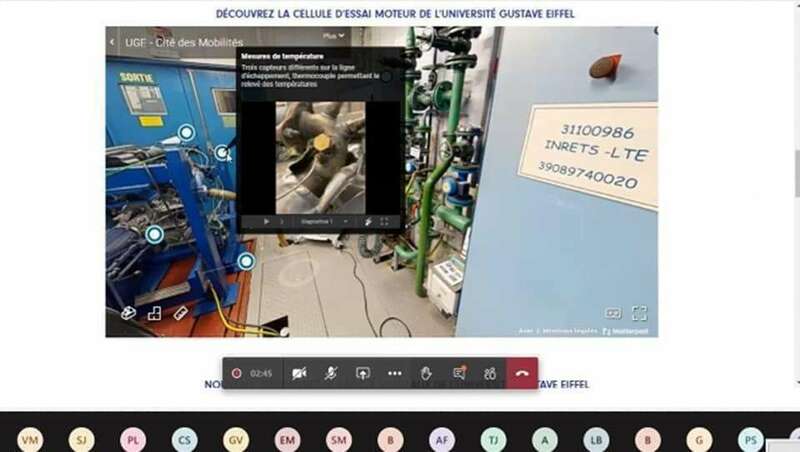800x452 pixels.
Task: Raise hand in the meeting
Action: [x=426, y=373]
